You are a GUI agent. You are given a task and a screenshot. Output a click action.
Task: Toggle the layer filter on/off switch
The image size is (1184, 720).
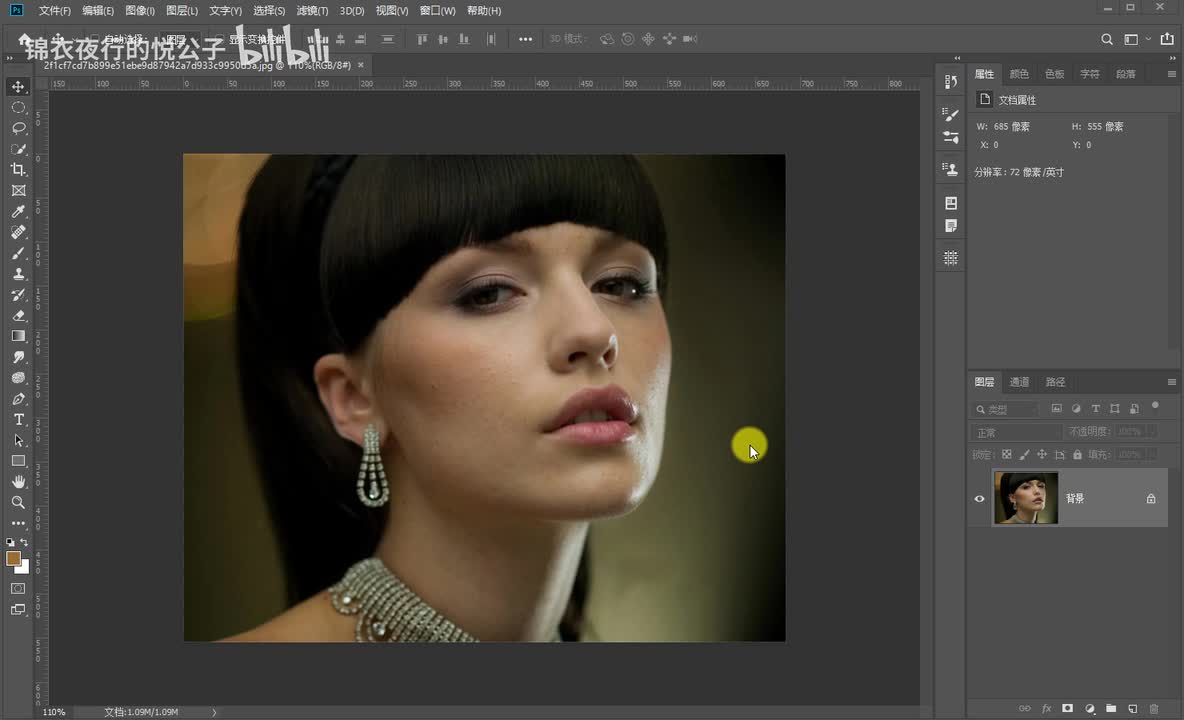(x=1155, y=406)
